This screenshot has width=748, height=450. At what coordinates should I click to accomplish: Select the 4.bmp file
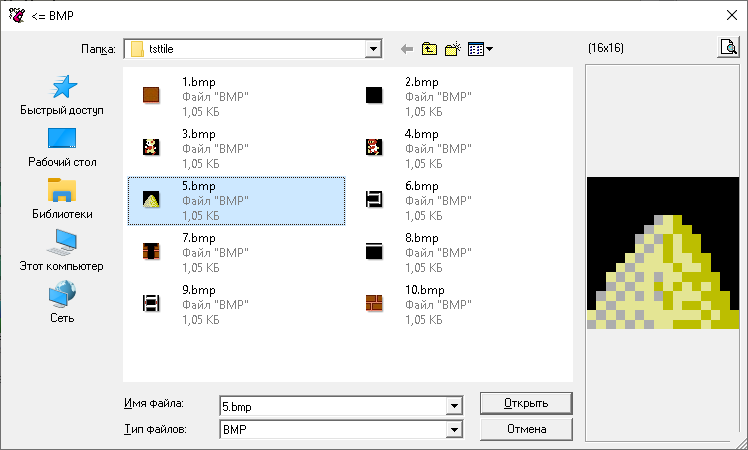[x=420, y=148]
